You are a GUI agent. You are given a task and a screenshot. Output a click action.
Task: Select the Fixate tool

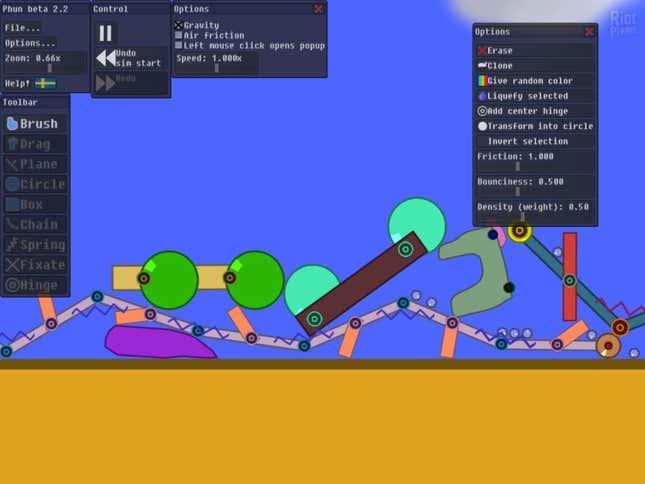click(x=35, y=265)
